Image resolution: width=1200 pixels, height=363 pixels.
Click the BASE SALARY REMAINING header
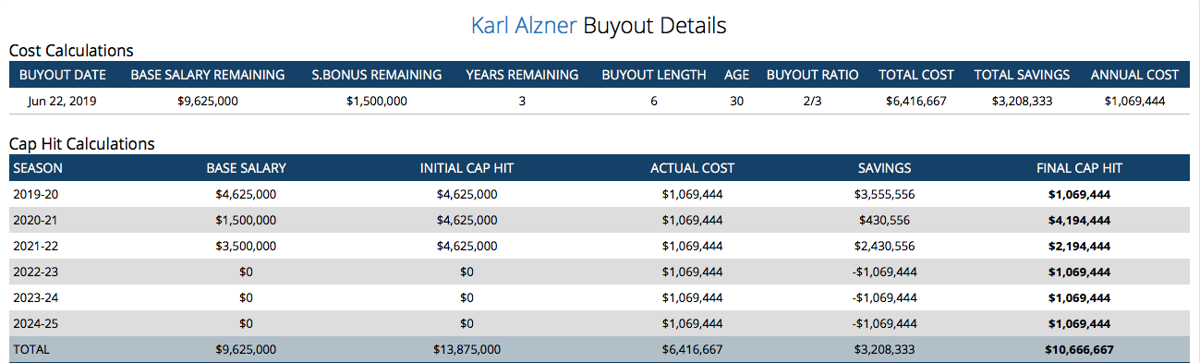pyautogui.click(x=208, y=75)
